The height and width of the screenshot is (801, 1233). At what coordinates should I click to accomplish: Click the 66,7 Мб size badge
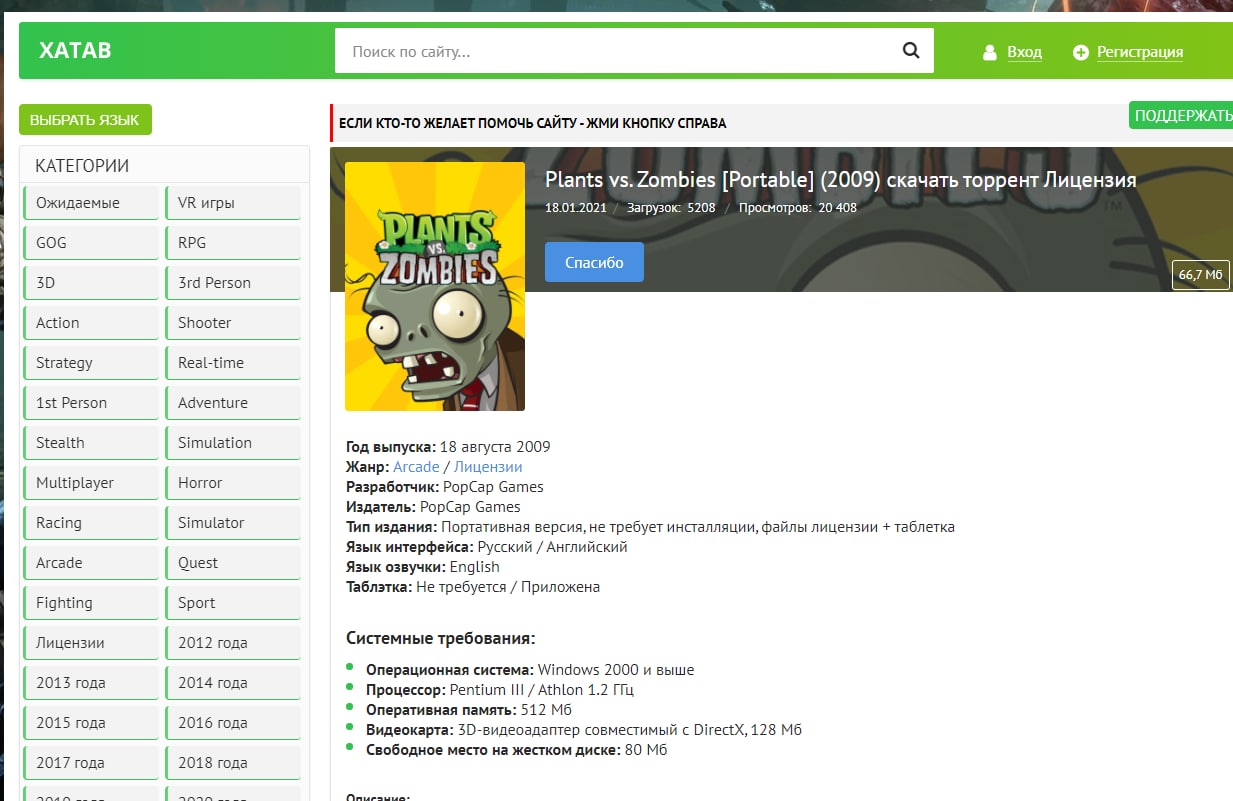(x=1200, y=274)
